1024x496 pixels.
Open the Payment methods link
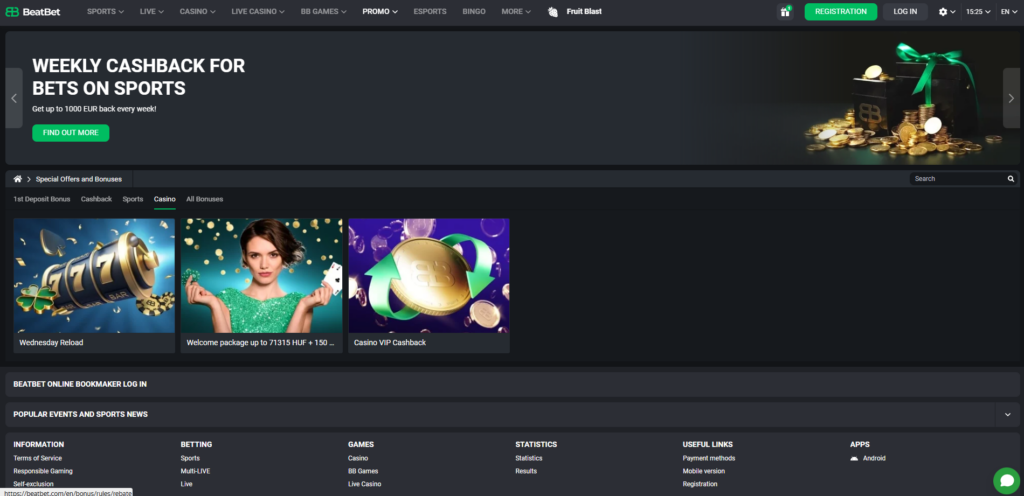(709, 458)
